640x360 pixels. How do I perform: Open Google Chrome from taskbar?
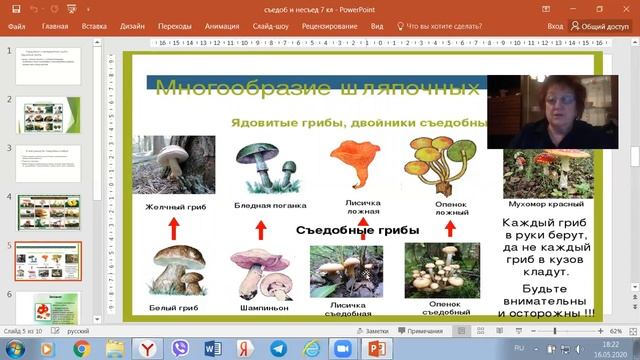[82, 349]
